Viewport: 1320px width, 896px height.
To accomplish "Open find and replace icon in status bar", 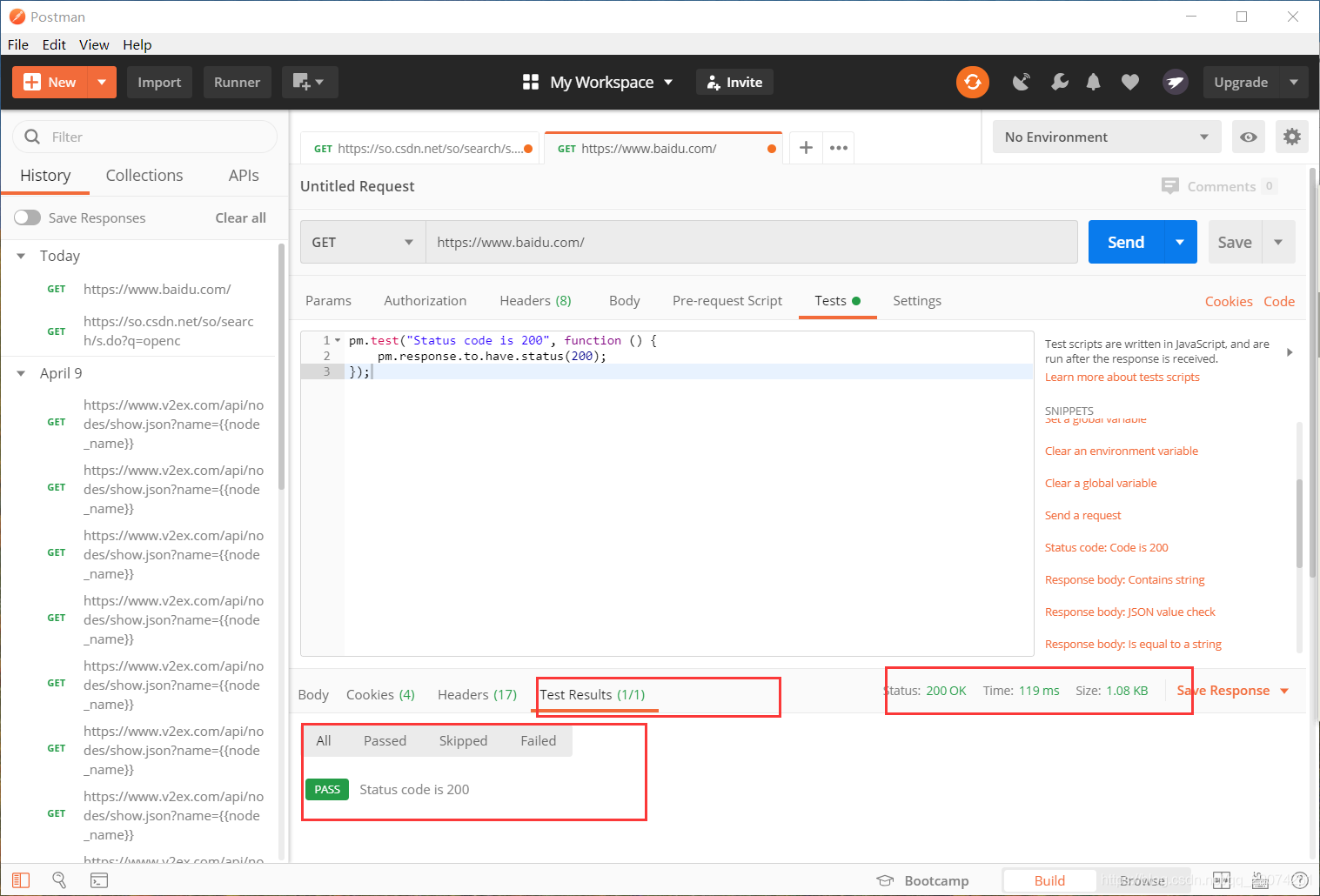I will 59,880.
